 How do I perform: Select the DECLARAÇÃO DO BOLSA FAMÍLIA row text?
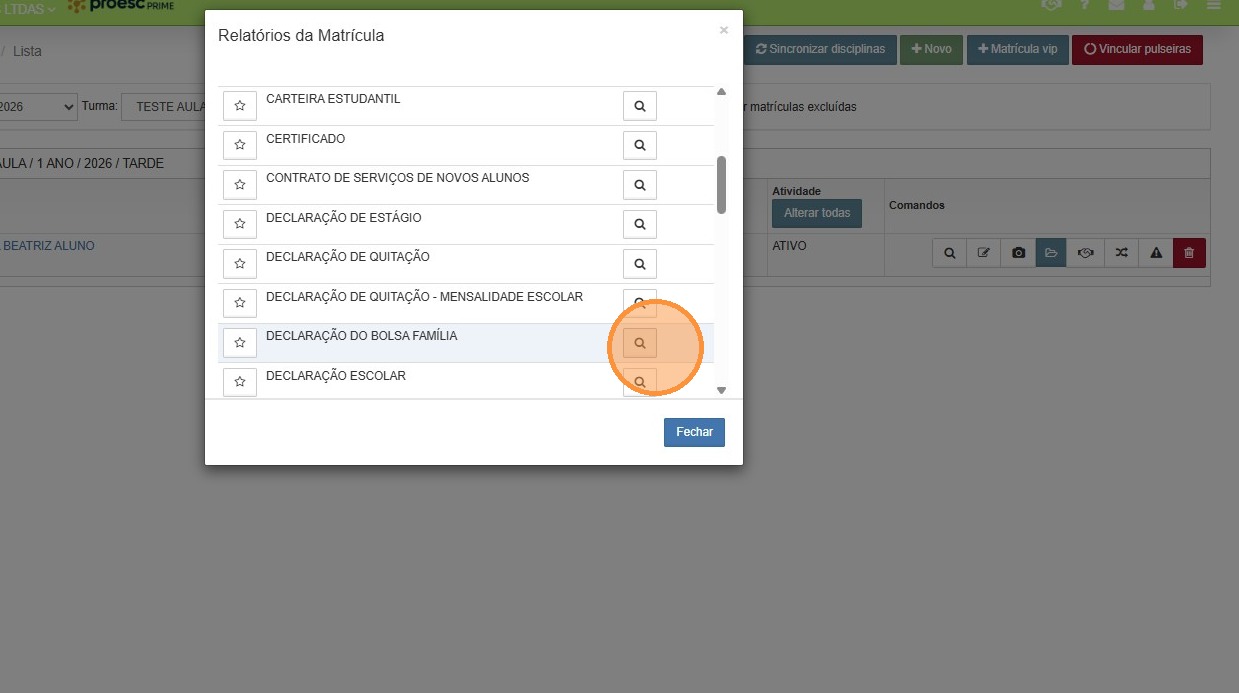coord(362,336)
